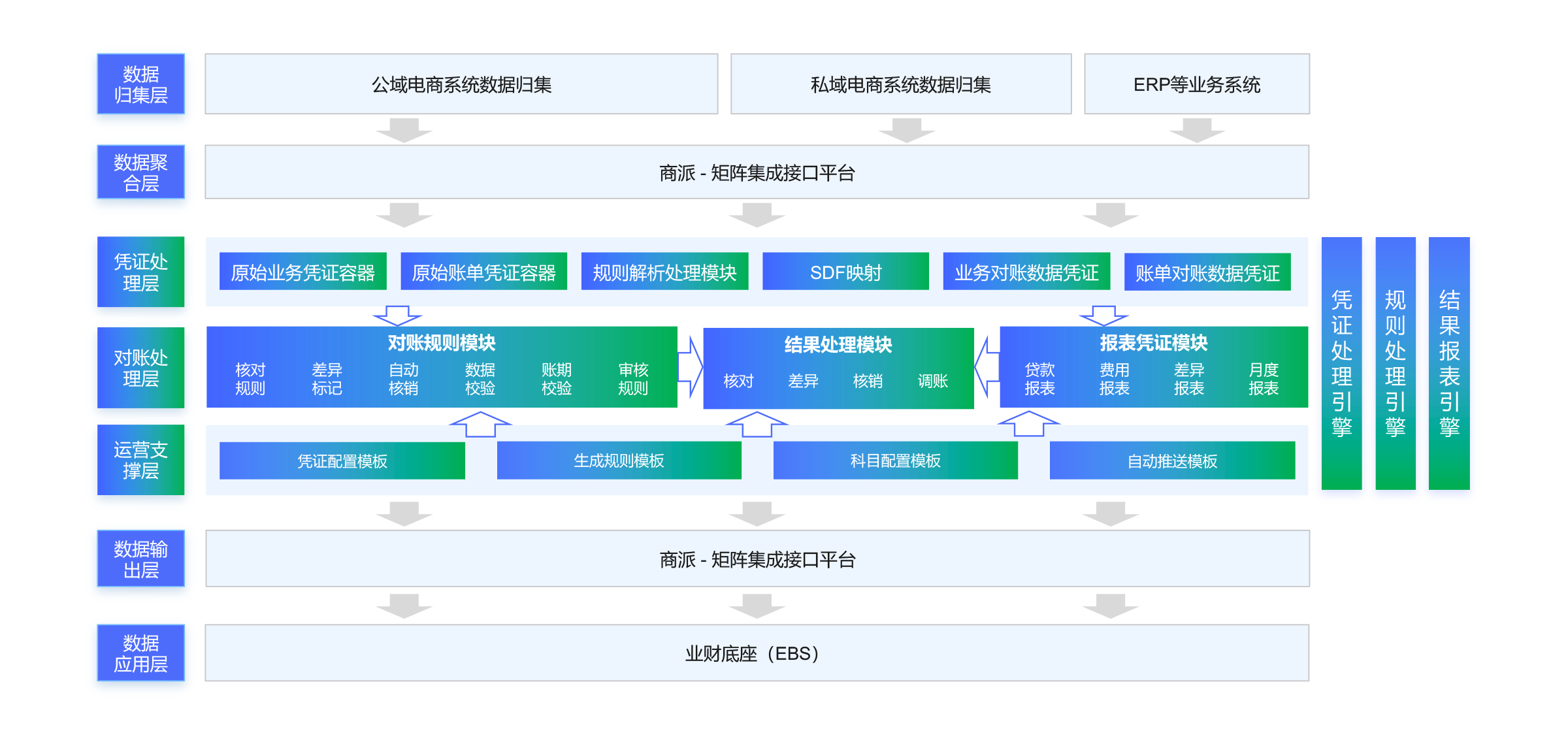Click the 结果处理模块 title
Screen dimensions: 1568x729
[x=838, y=345]
